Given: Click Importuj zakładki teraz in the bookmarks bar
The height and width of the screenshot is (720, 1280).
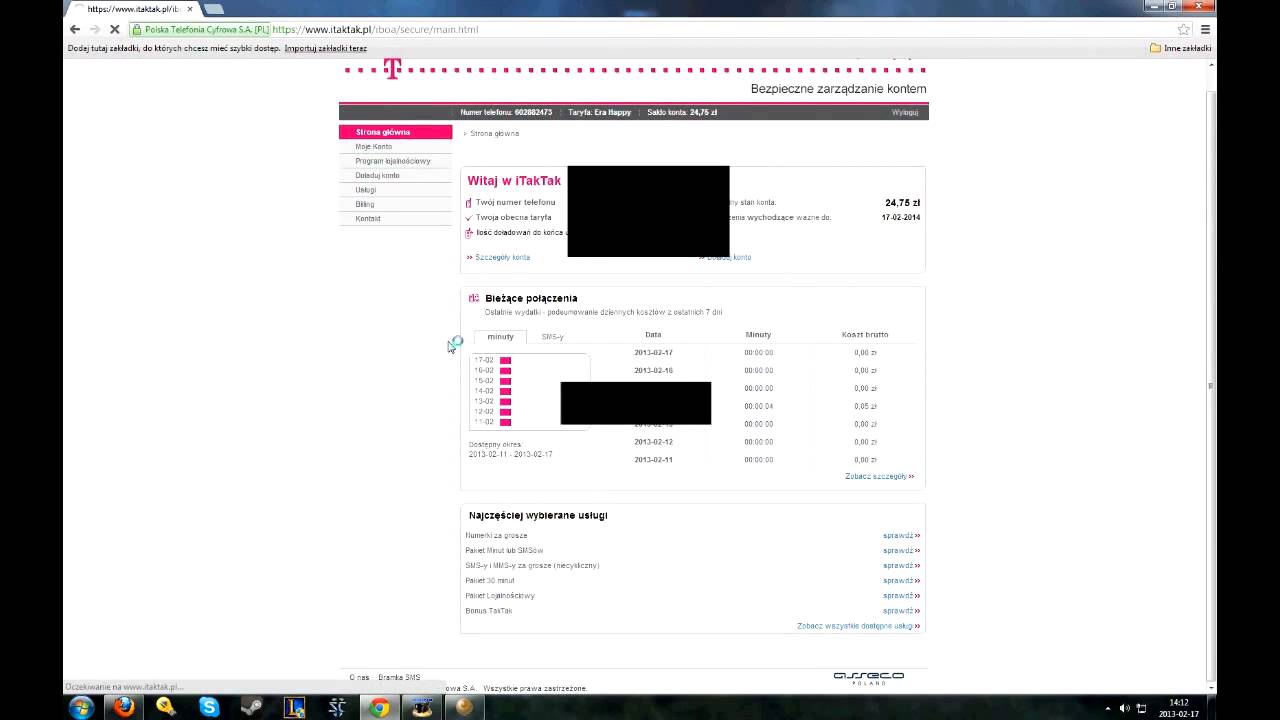Looking at the screenshot, I should click(326, 48).
